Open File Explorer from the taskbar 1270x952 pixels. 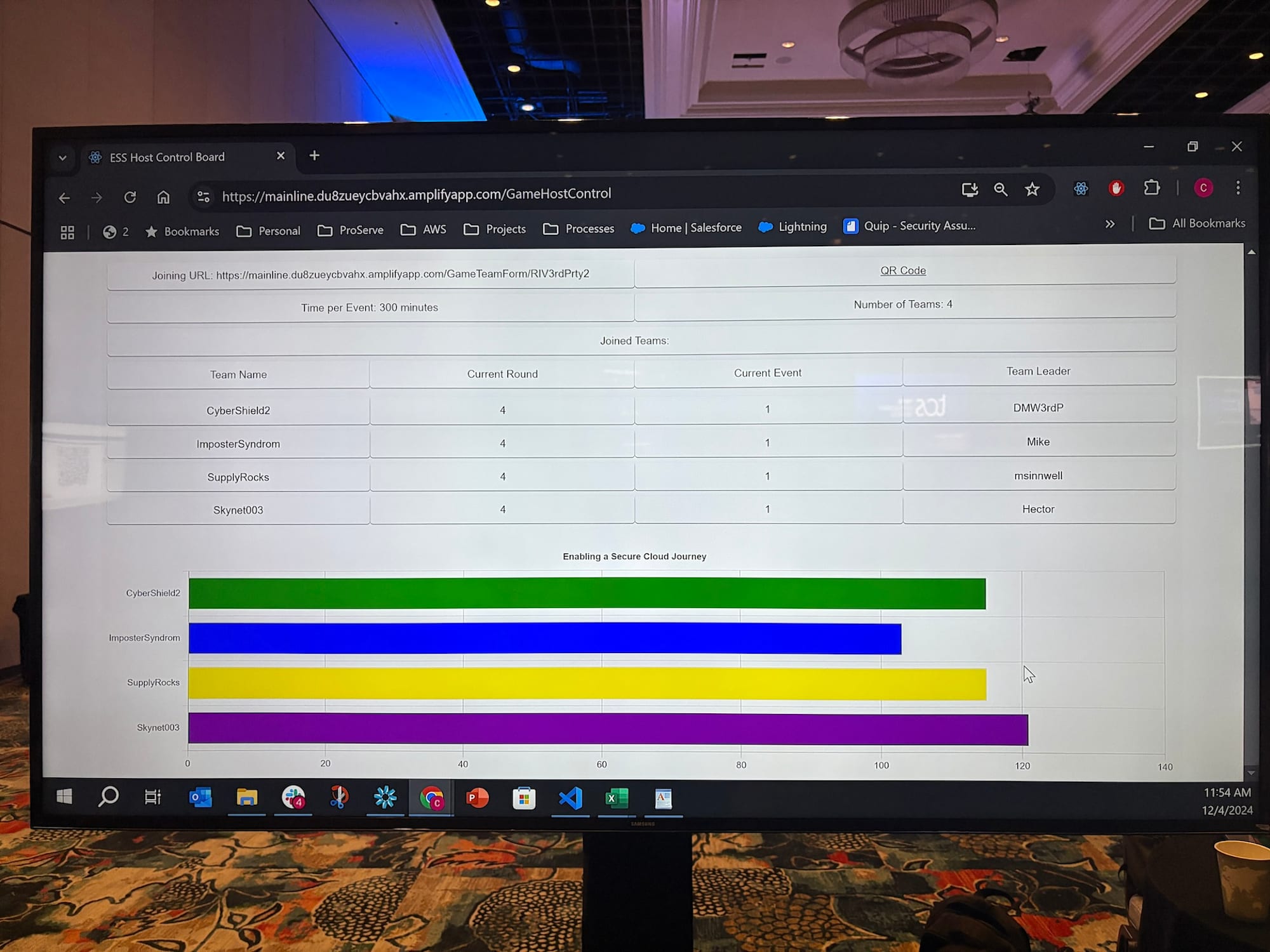tap(247, 798)
